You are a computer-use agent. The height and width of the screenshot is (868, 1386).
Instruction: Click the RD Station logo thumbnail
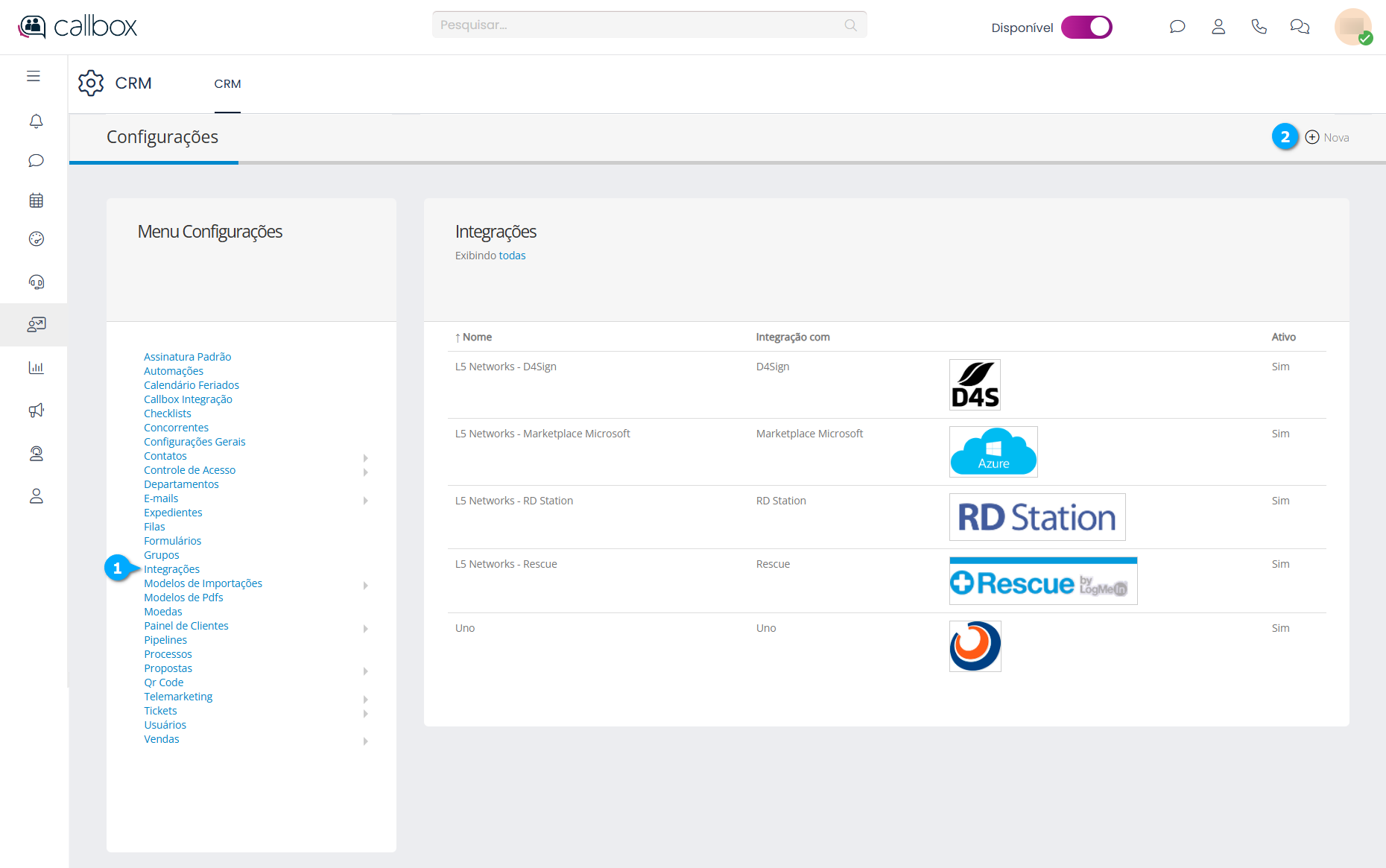[1037, 517]
